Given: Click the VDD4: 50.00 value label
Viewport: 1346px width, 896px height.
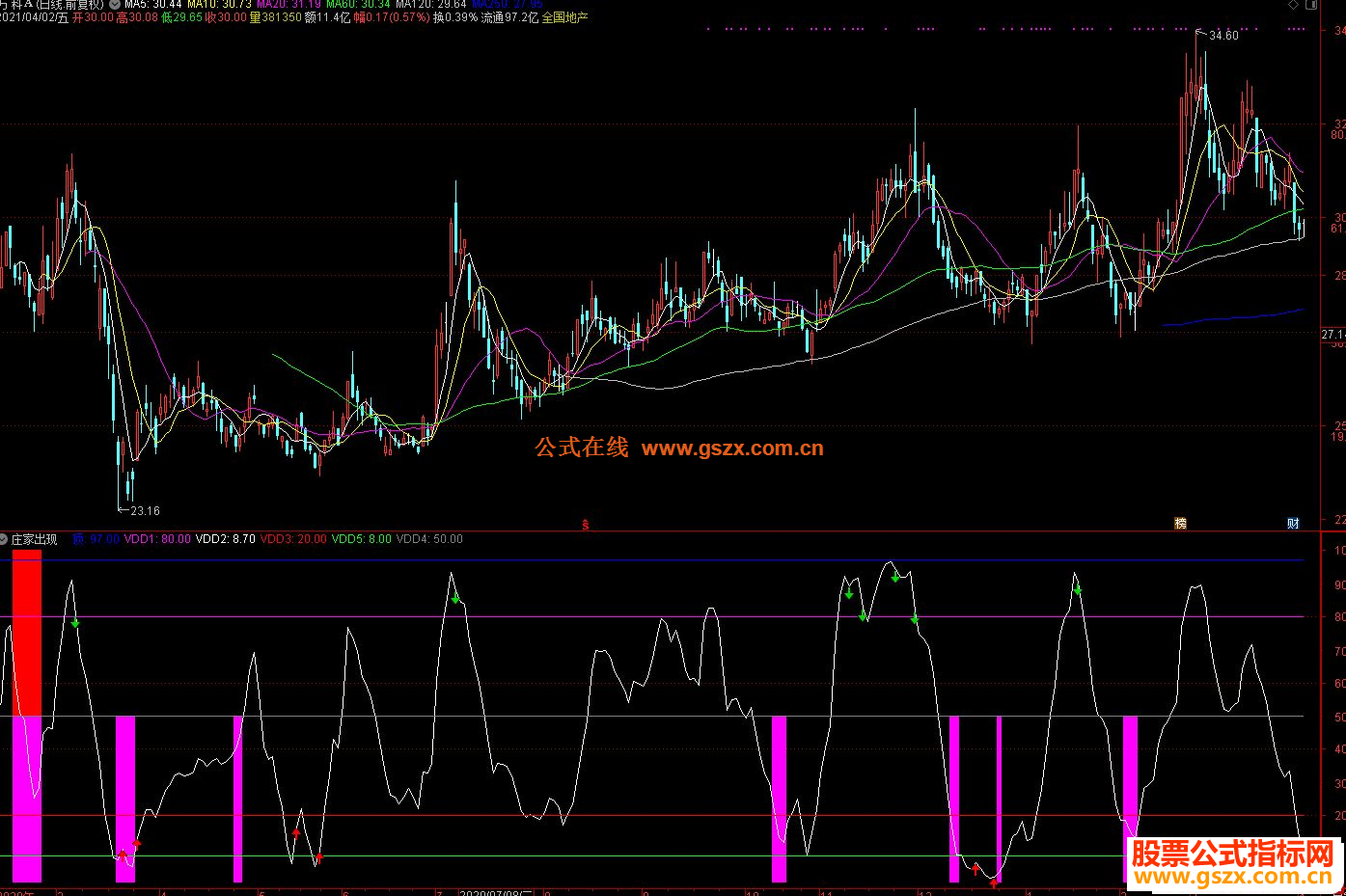Looking at the screenshot, I should (429, 539).
